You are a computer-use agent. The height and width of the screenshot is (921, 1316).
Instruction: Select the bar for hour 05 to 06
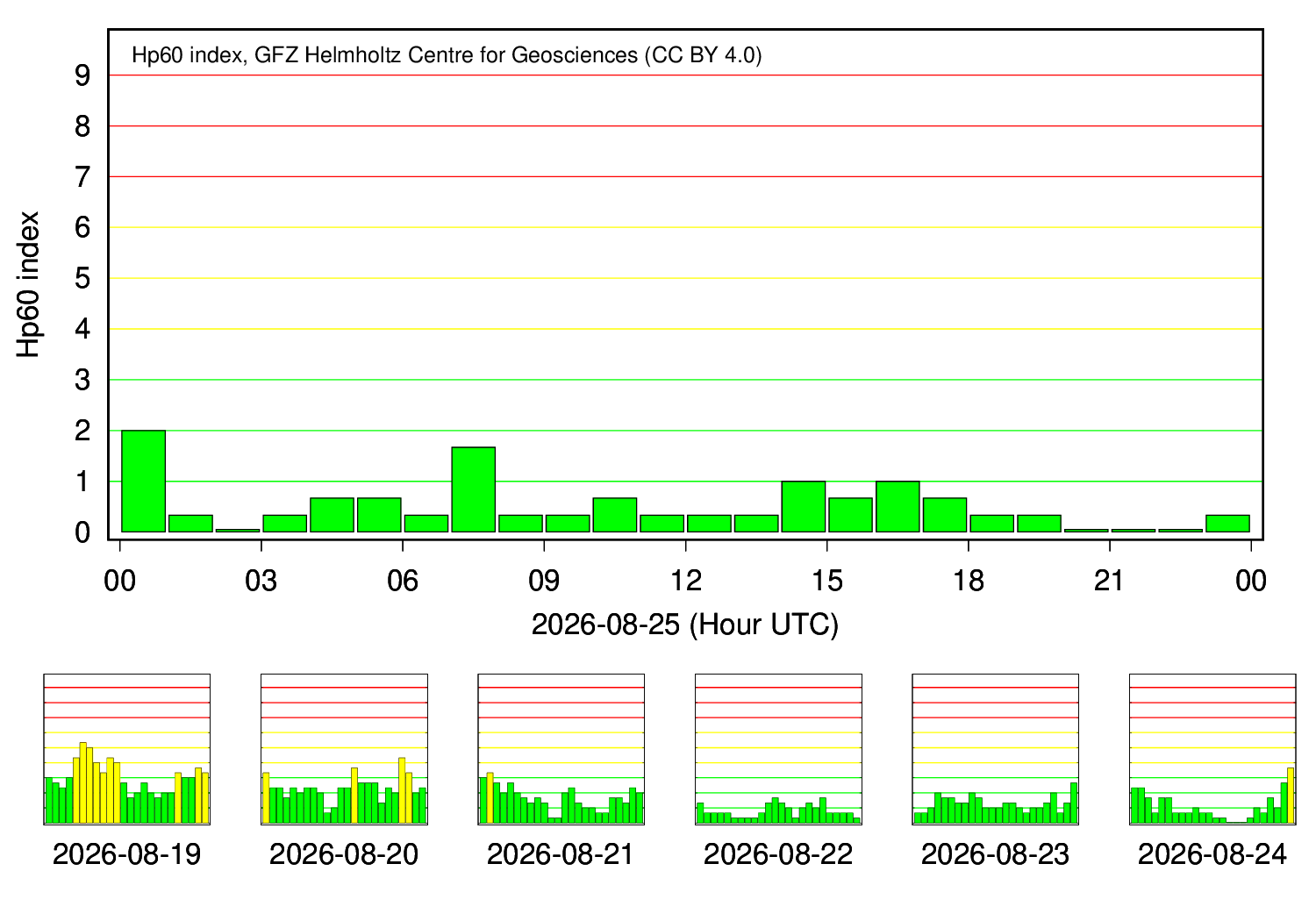pos(379,515)
